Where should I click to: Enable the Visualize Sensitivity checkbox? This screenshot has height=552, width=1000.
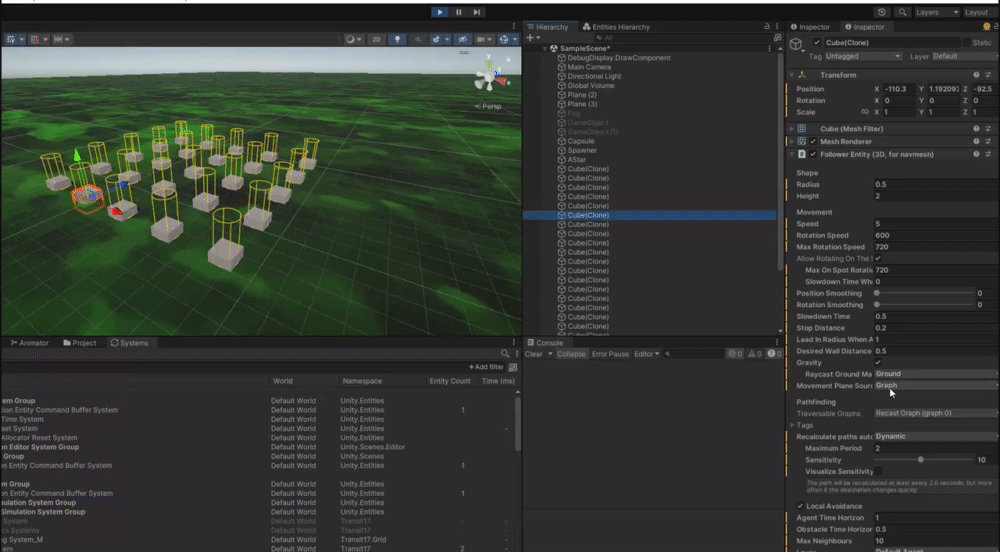pyautogui.click(x=878, y=471)
